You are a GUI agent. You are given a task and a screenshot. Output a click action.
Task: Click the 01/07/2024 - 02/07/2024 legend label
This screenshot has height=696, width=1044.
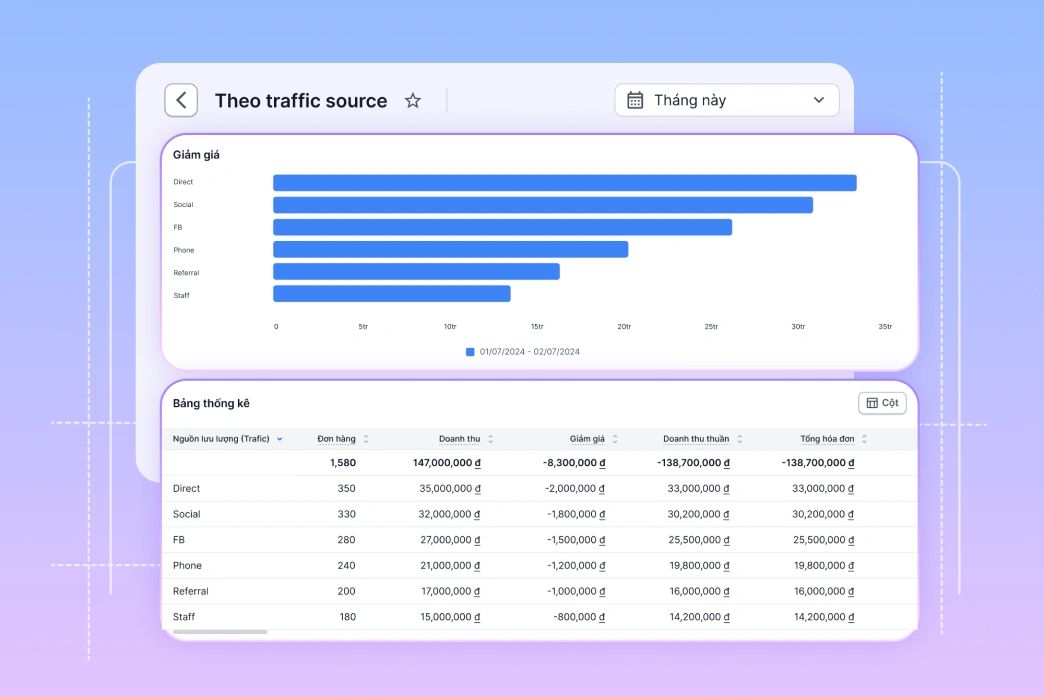[530, 352]
